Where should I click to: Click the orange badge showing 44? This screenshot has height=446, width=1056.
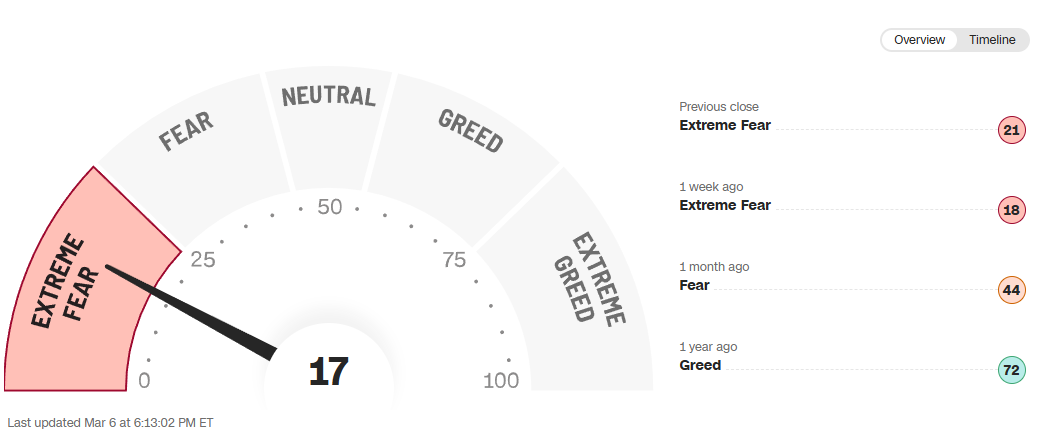(1011, 290)
